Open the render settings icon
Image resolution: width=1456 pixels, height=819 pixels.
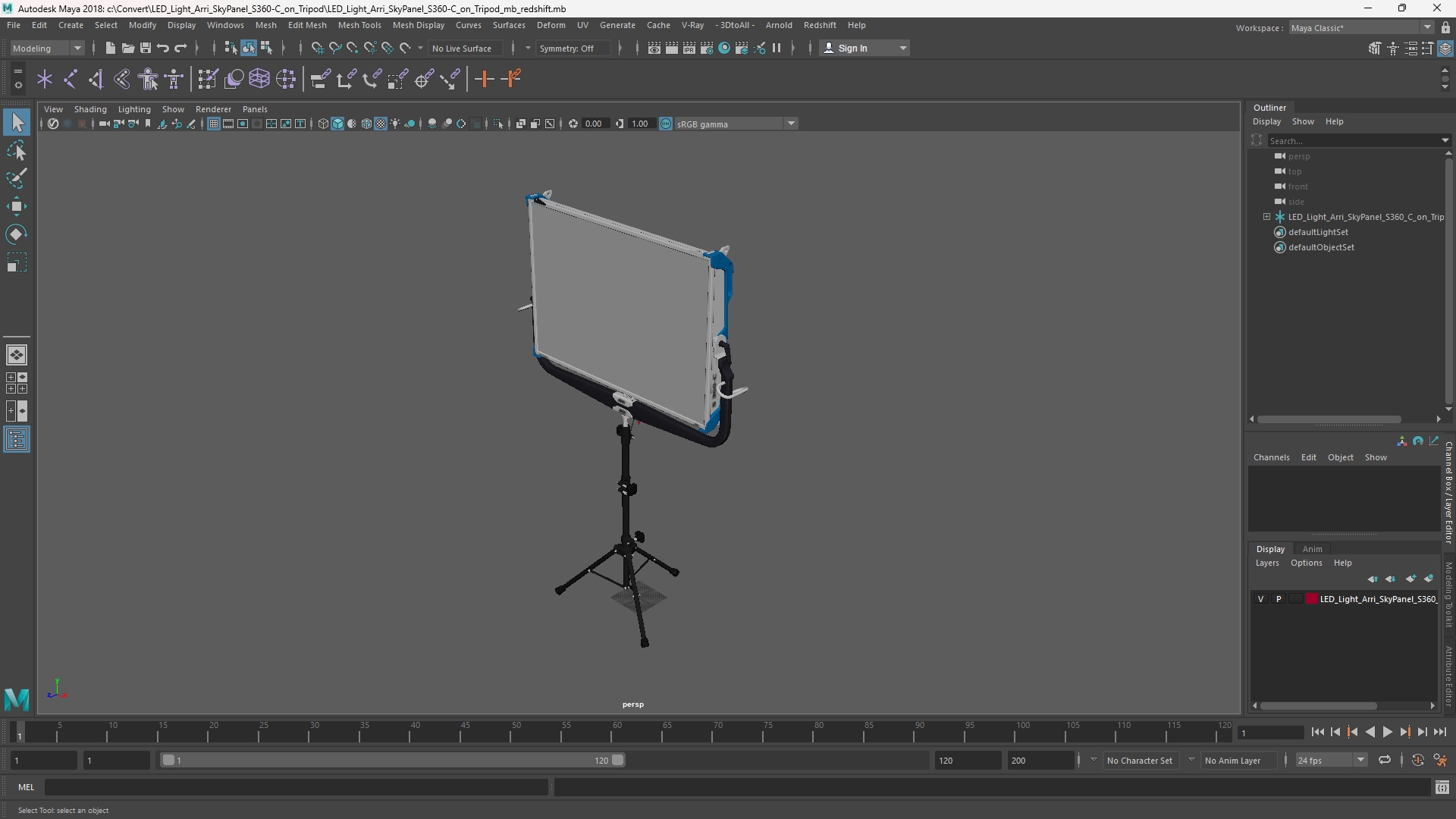tap(707, 48)
